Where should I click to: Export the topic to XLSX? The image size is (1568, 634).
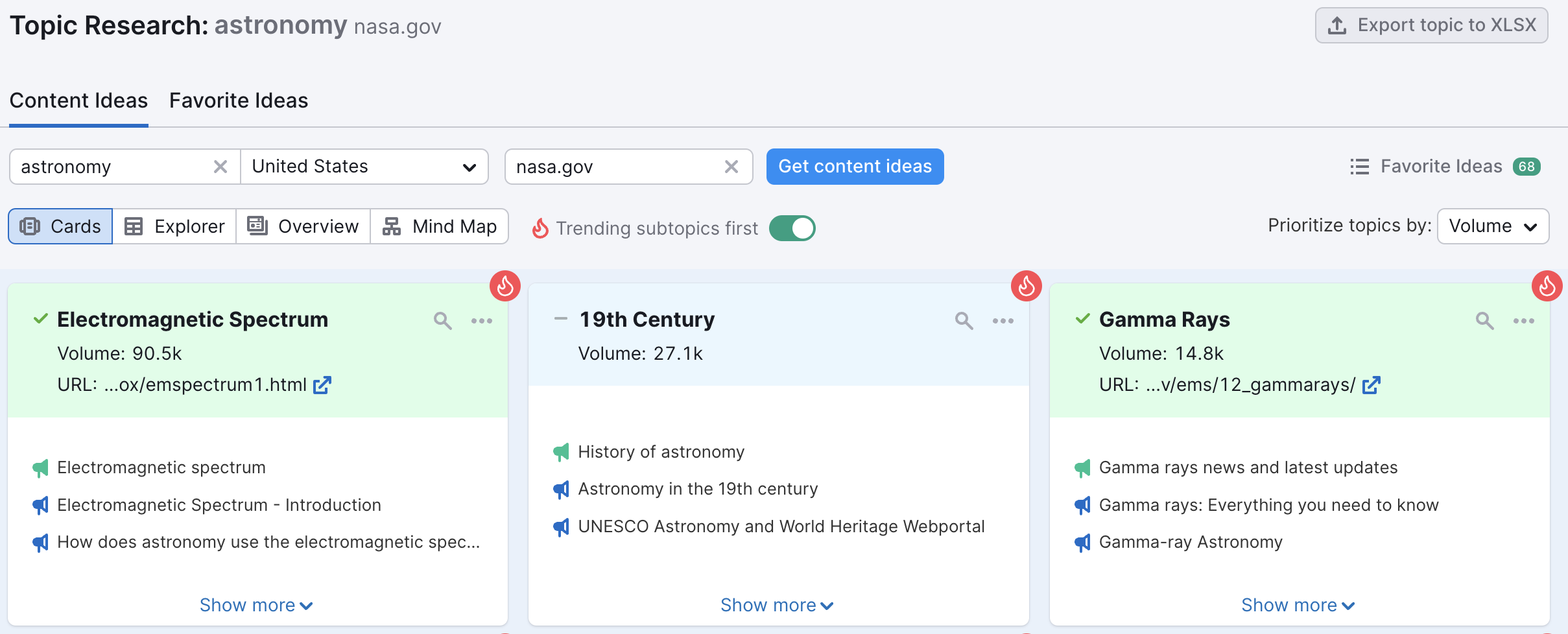pos(1430,25)
